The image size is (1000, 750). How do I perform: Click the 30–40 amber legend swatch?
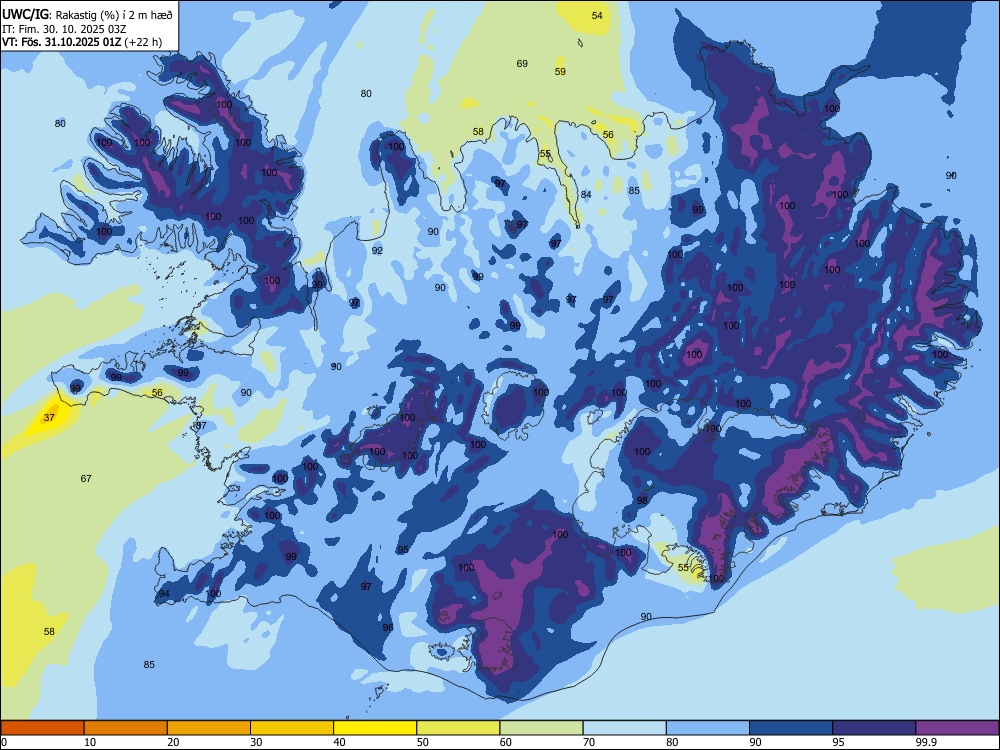coord(292,728)
